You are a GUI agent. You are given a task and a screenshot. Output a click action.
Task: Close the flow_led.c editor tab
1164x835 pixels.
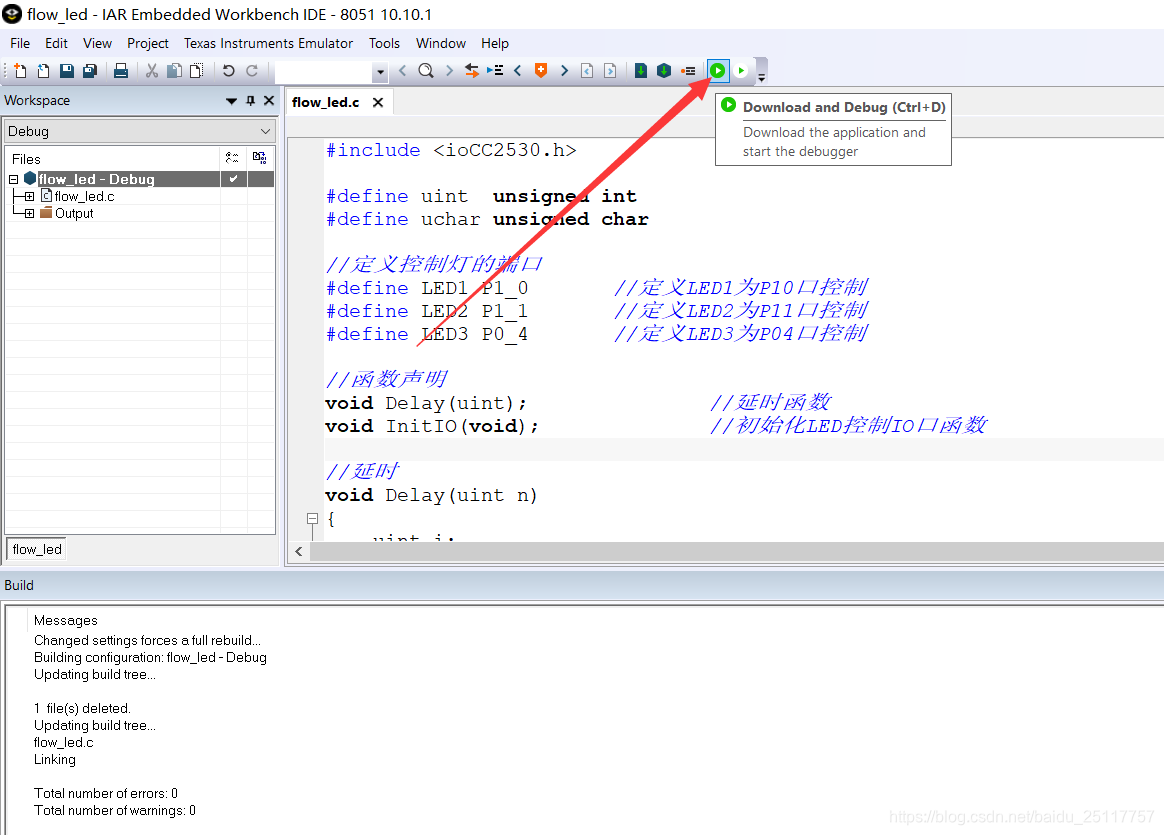pos(378,102)
